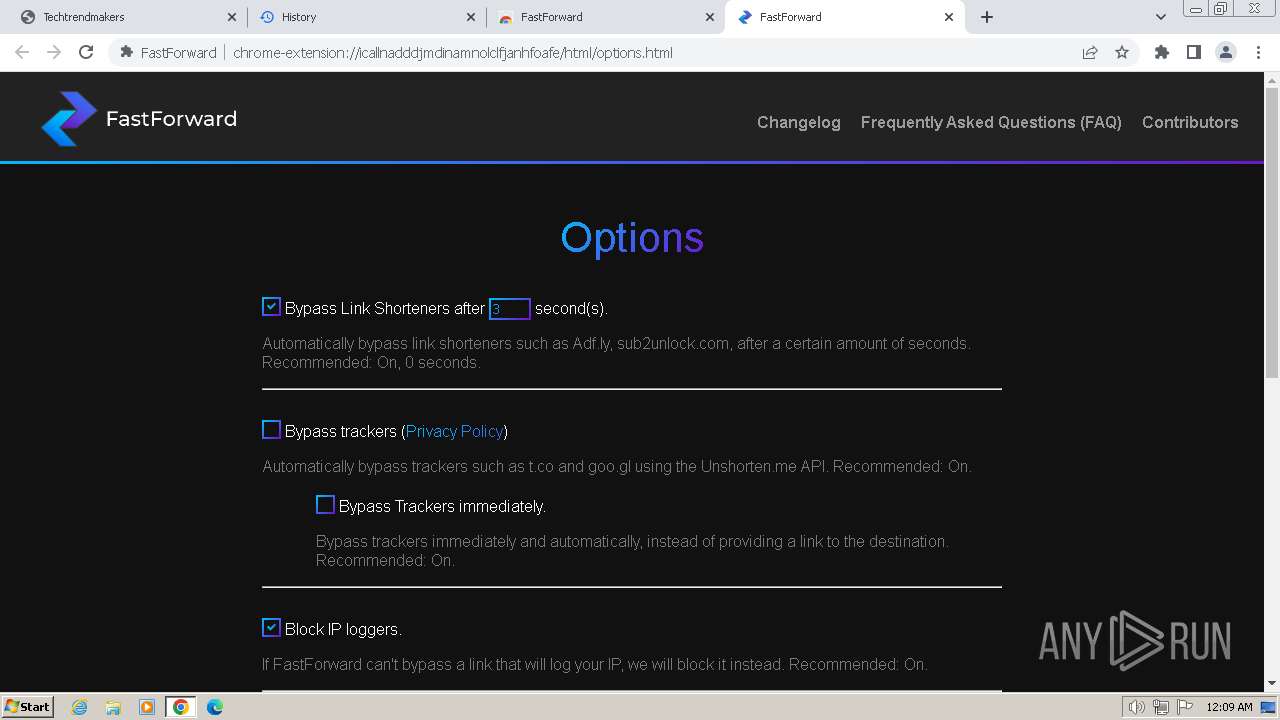Image resolution: width=1280 pixels, height=720 pixels.
Task: Open the Changelog page
Action: point(798,122)
